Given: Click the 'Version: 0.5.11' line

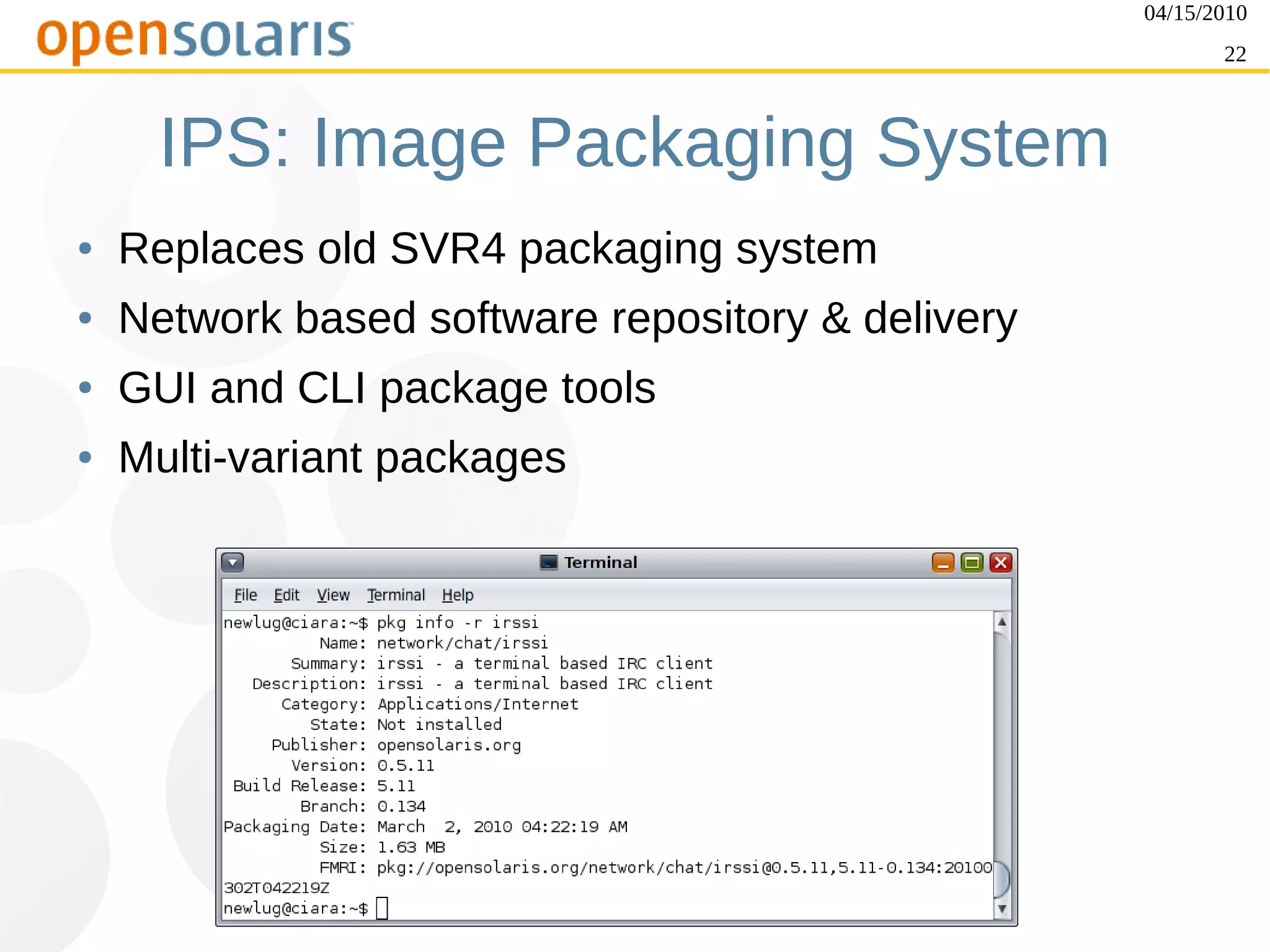Looking at the screenshot, I should coord(363,766).
